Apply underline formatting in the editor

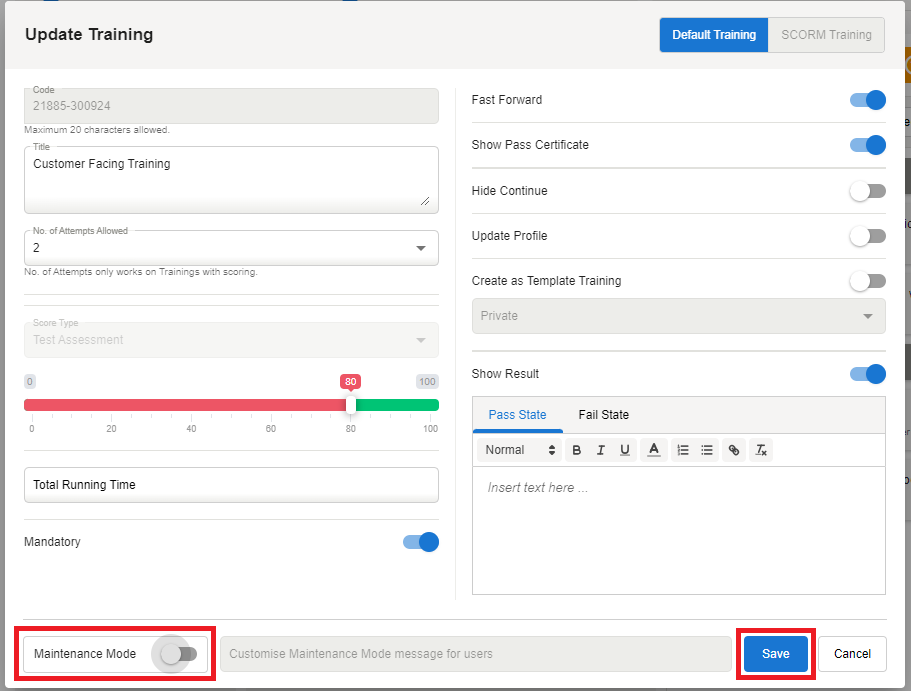pyautogui.click(x=625, y=450)
